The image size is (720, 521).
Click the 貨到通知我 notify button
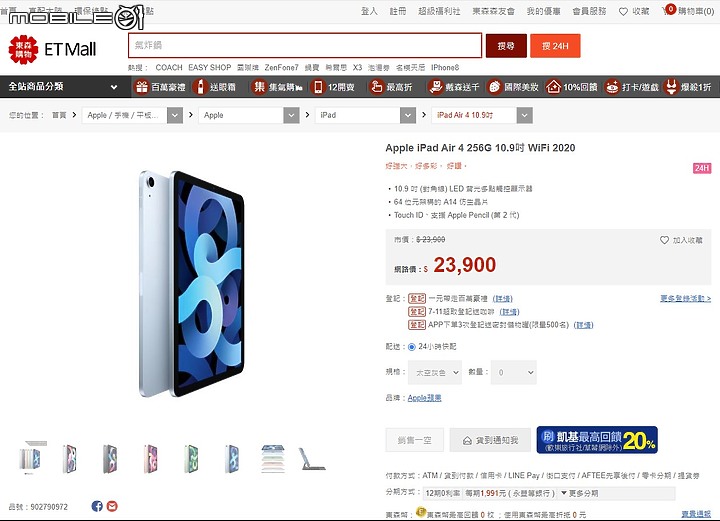pyautogui.click(x=490, y=440)
